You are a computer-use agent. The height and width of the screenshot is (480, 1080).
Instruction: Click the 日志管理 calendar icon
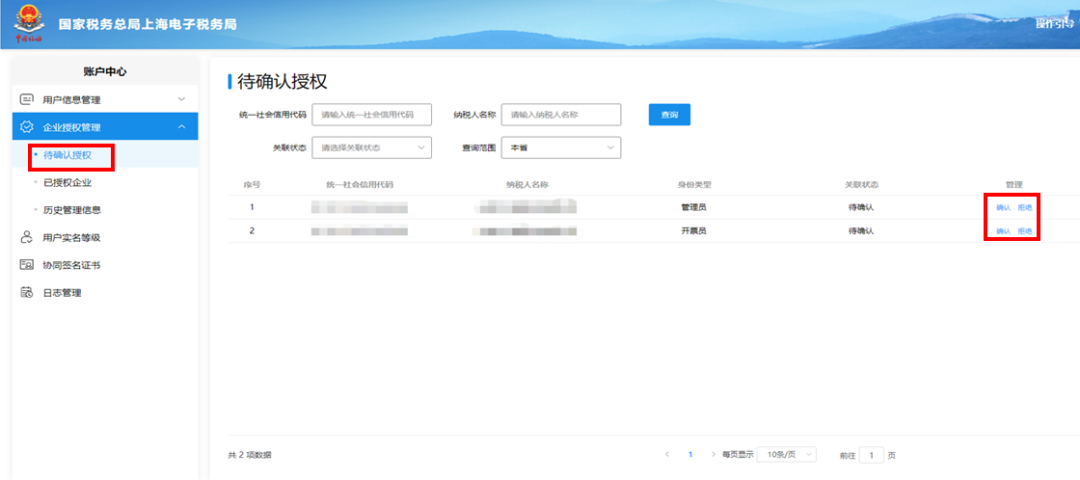point(27,293)
